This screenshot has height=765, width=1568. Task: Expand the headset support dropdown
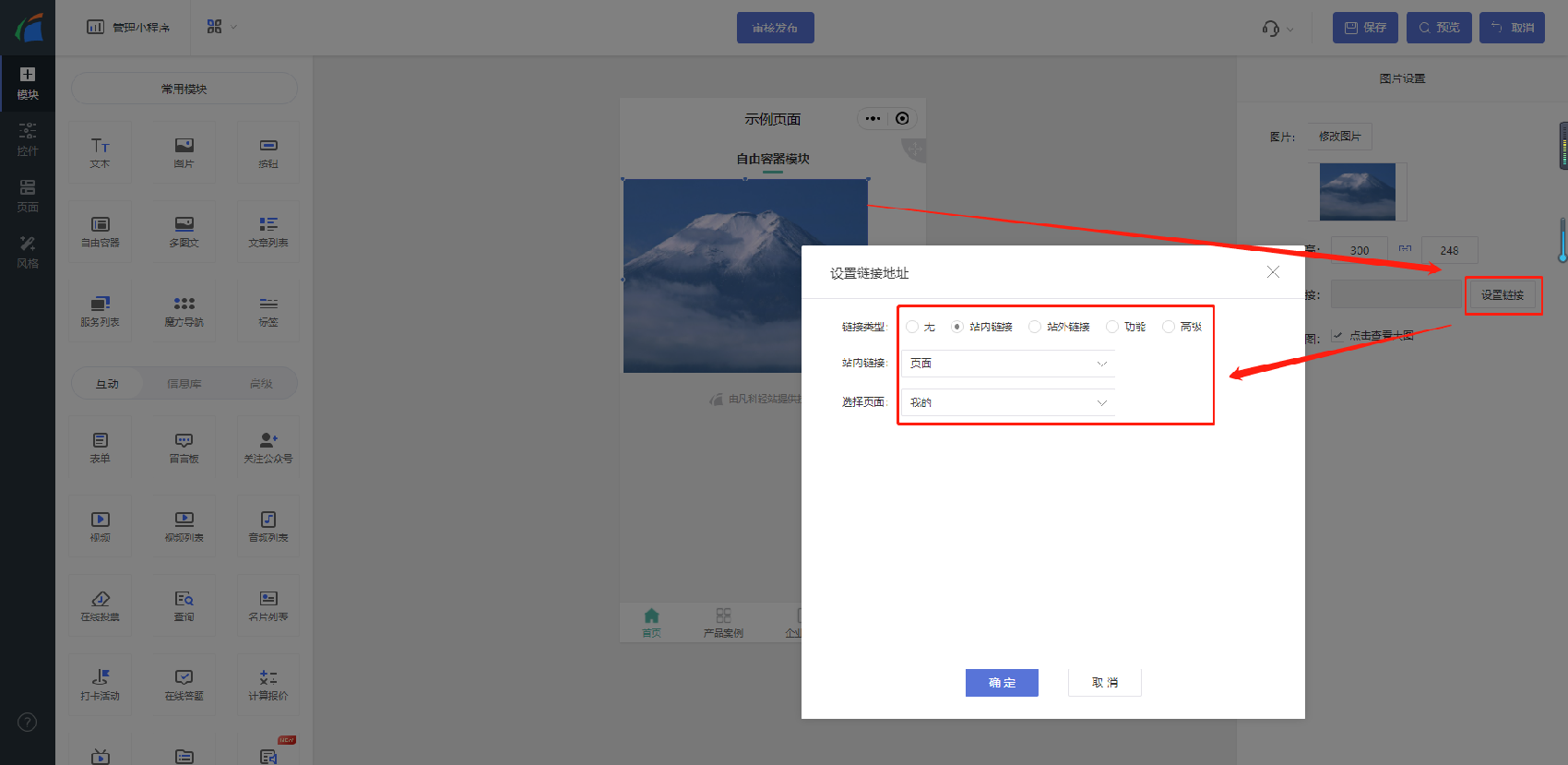click(x=1277, y=29)
